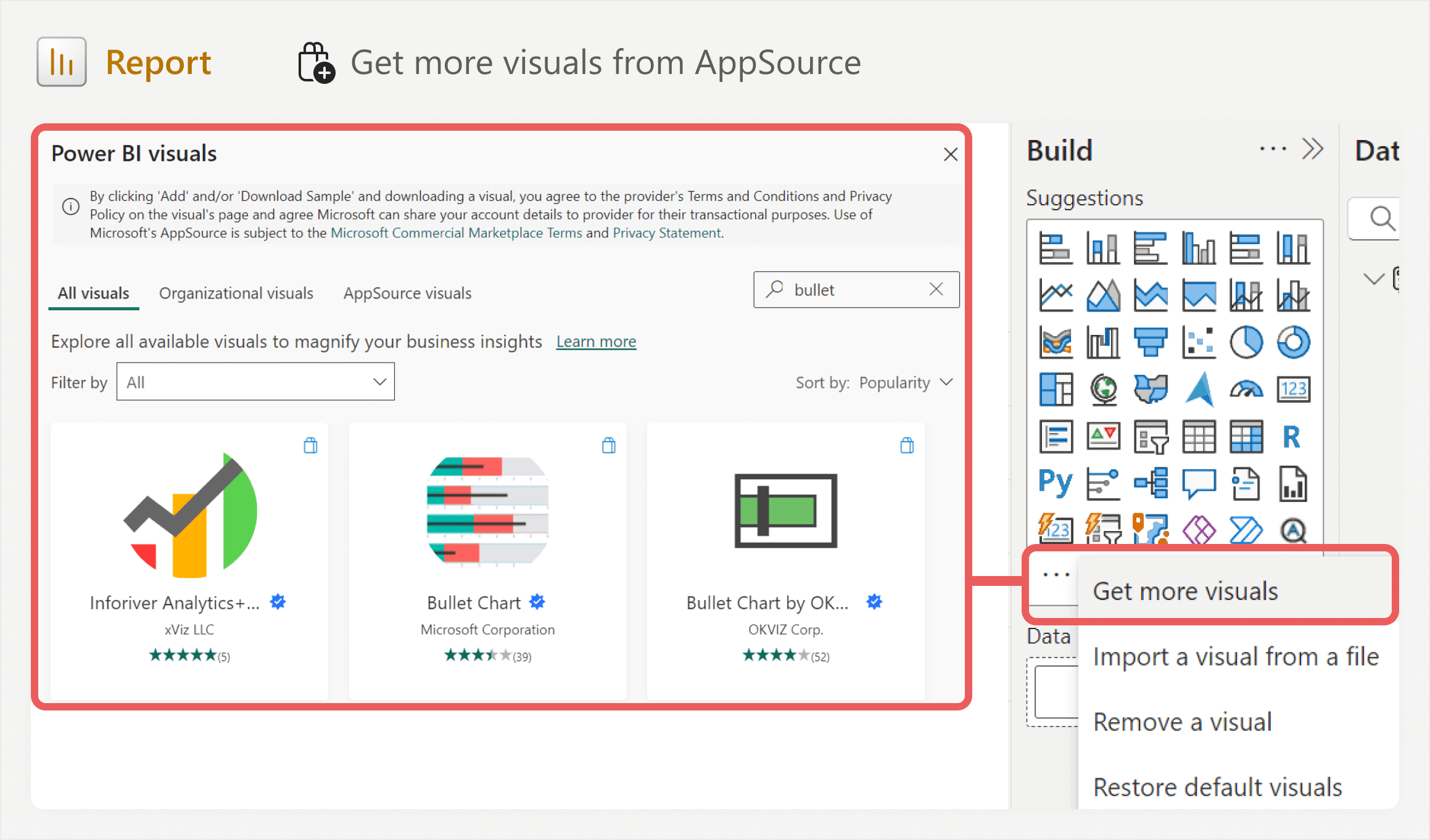Select the stacked column chart visual
This screenshot has width=1430, height=840.
pyautogui.click(x=1103, y=249)
